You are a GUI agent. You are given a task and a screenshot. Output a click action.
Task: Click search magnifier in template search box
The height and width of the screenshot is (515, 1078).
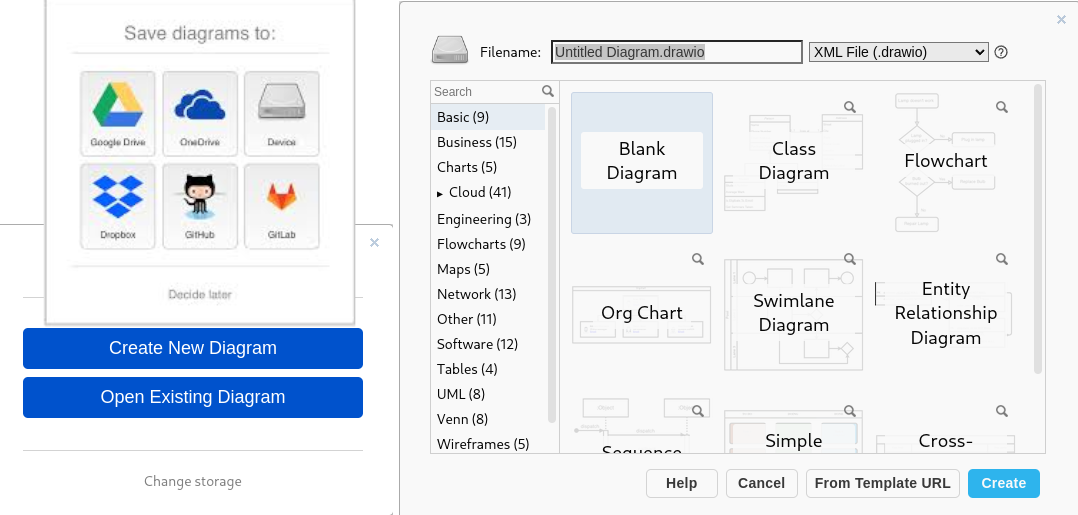[548, 91]
